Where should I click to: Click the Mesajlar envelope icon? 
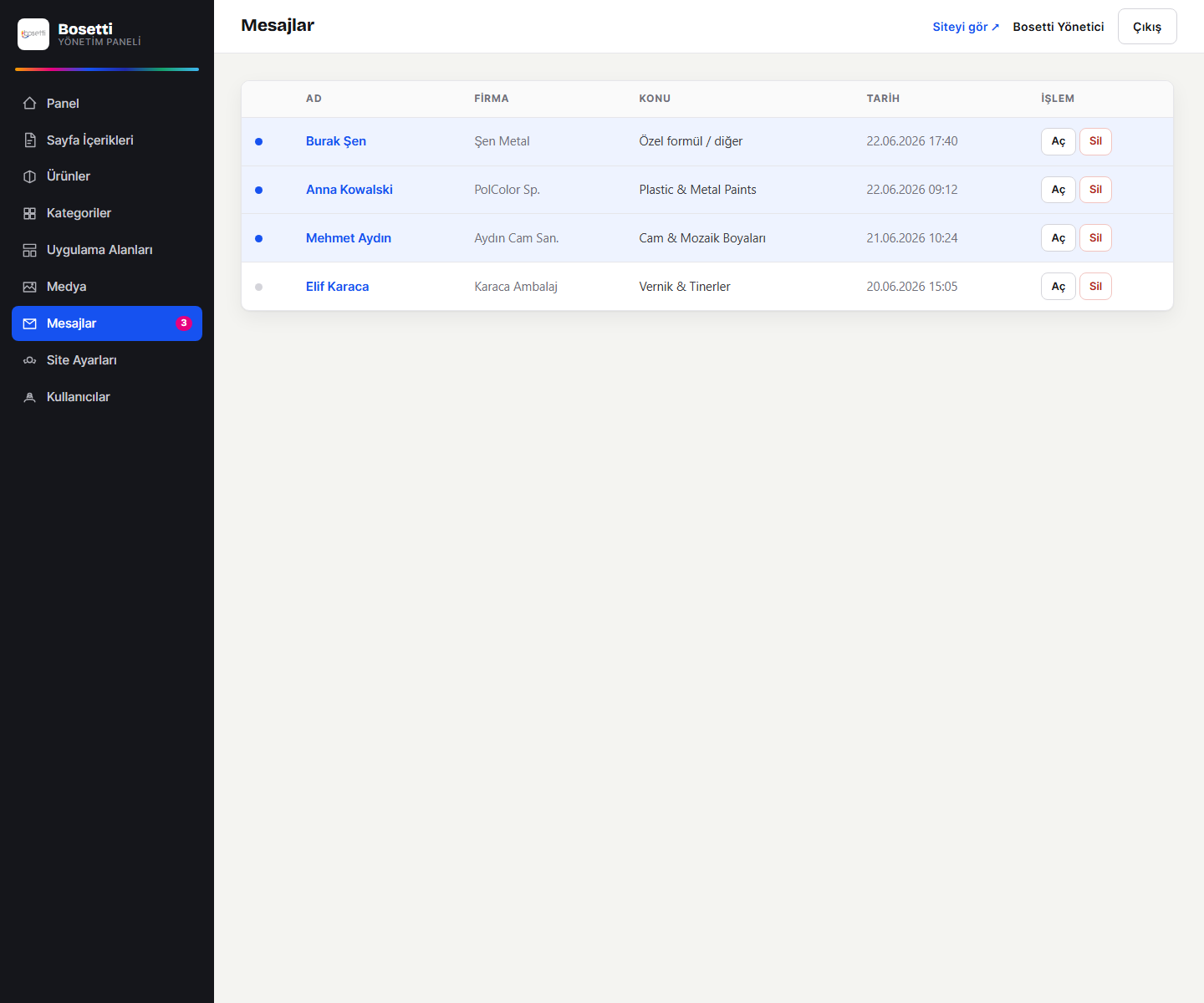(29, 323)
